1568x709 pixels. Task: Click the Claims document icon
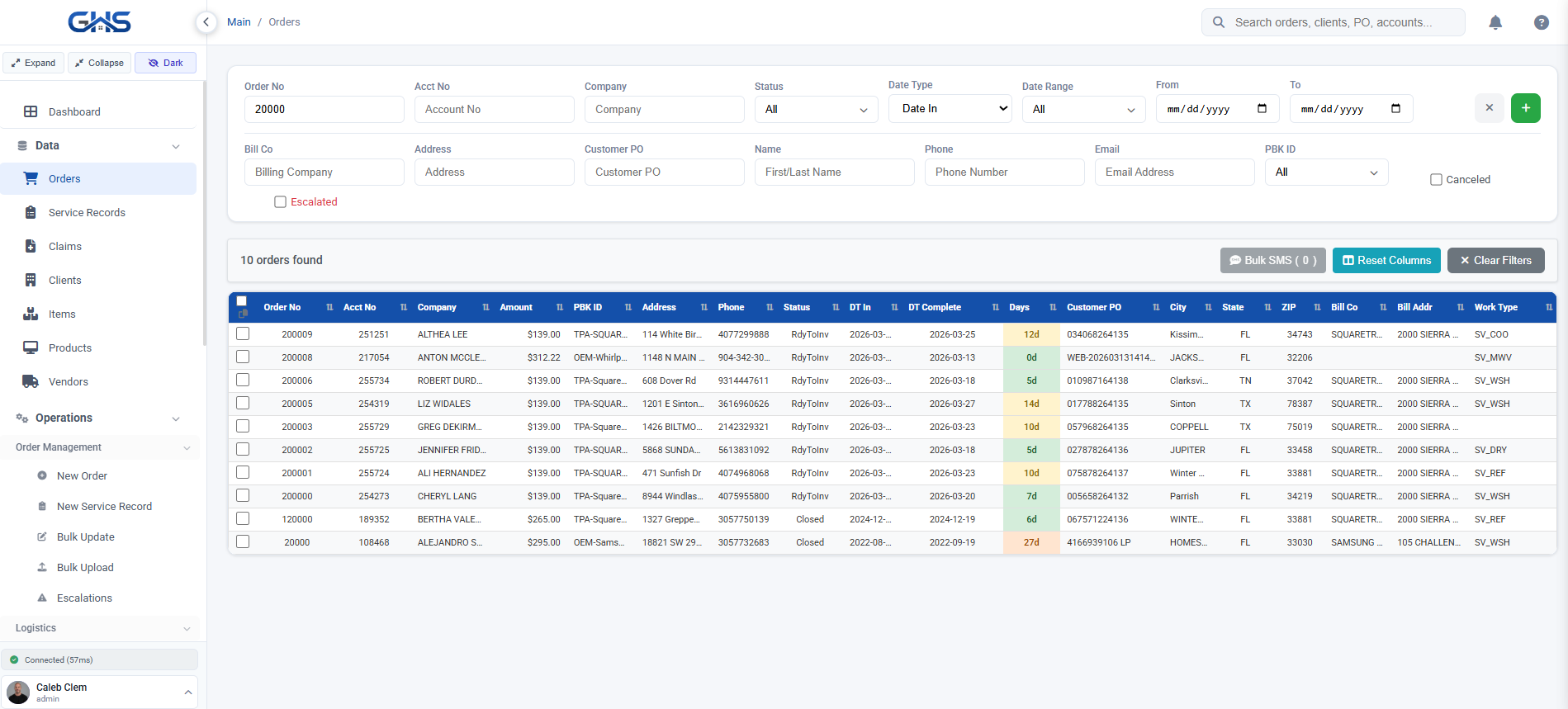point(31,246)
